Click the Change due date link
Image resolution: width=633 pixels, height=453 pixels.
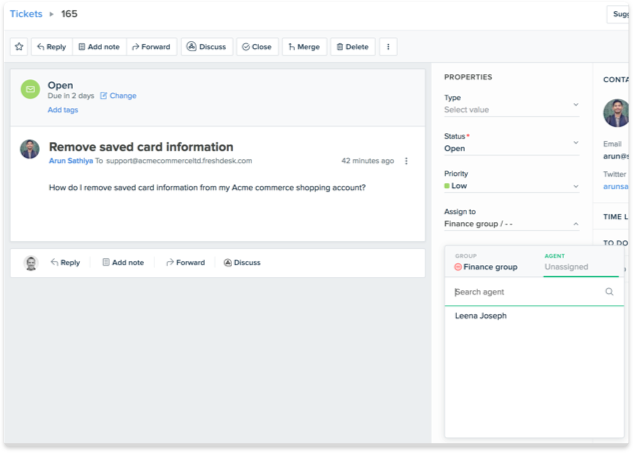point(118,96)
